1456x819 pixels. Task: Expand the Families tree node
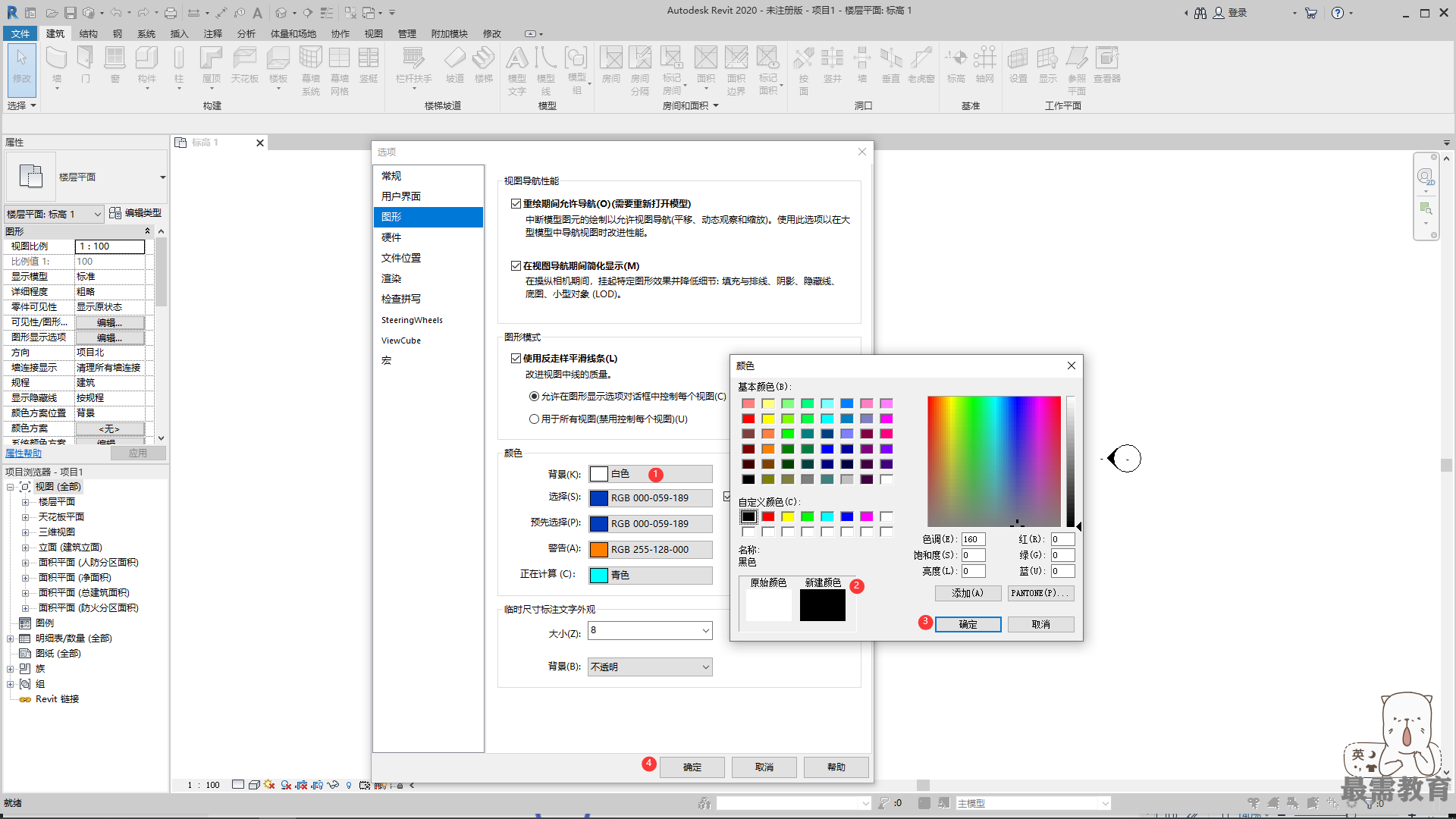tap(10, 669)
